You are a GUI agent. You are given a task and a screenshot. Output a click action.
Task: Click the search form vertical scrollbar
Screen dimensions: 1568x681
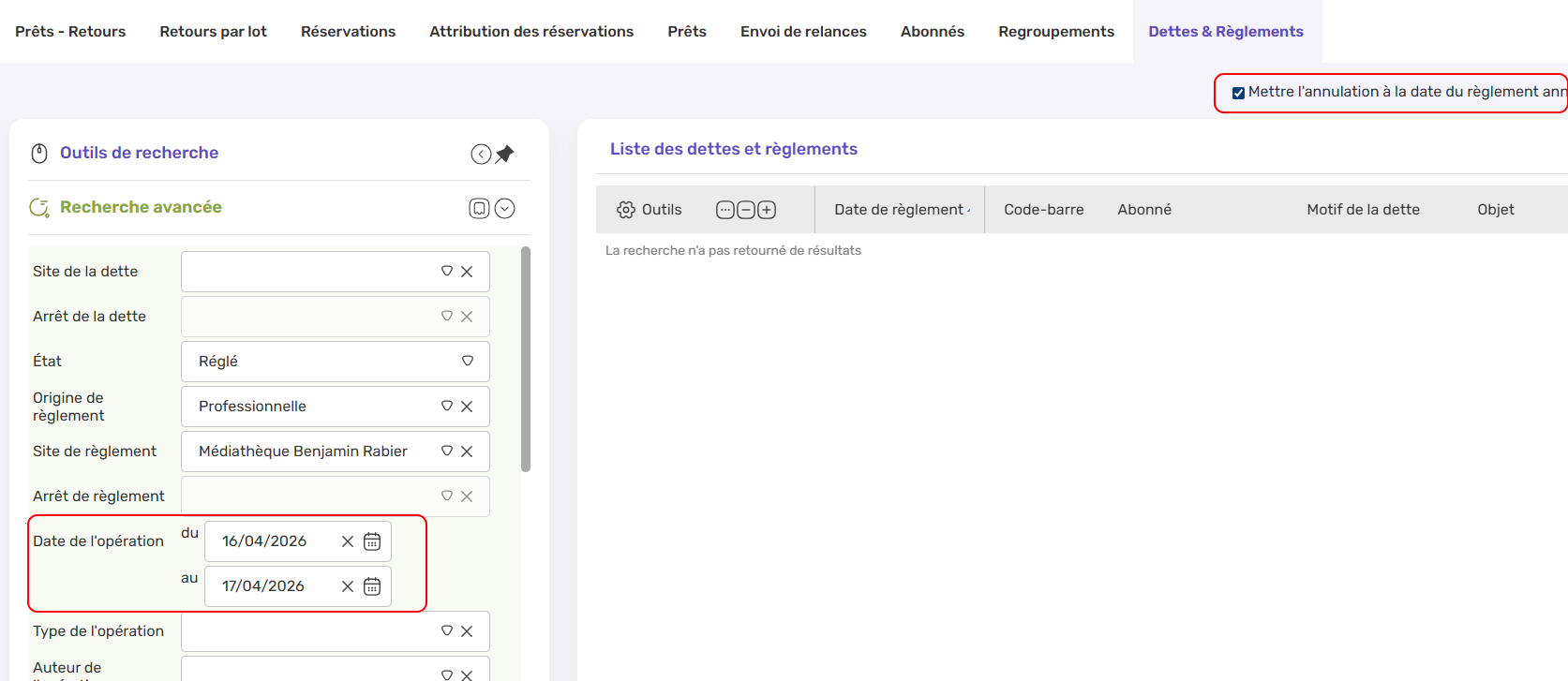[x=526, y=360]
